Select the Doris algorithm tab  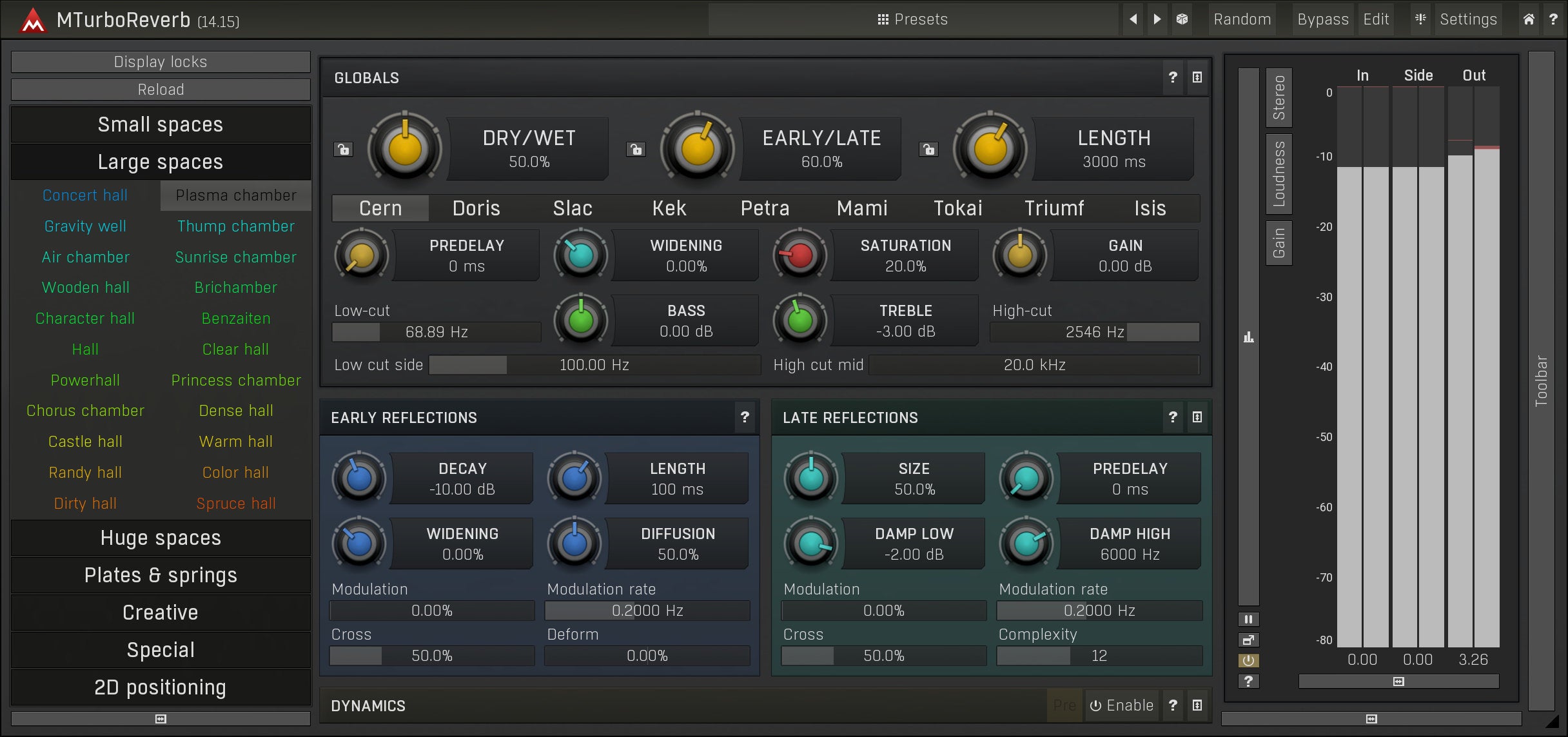click(476, 208)
